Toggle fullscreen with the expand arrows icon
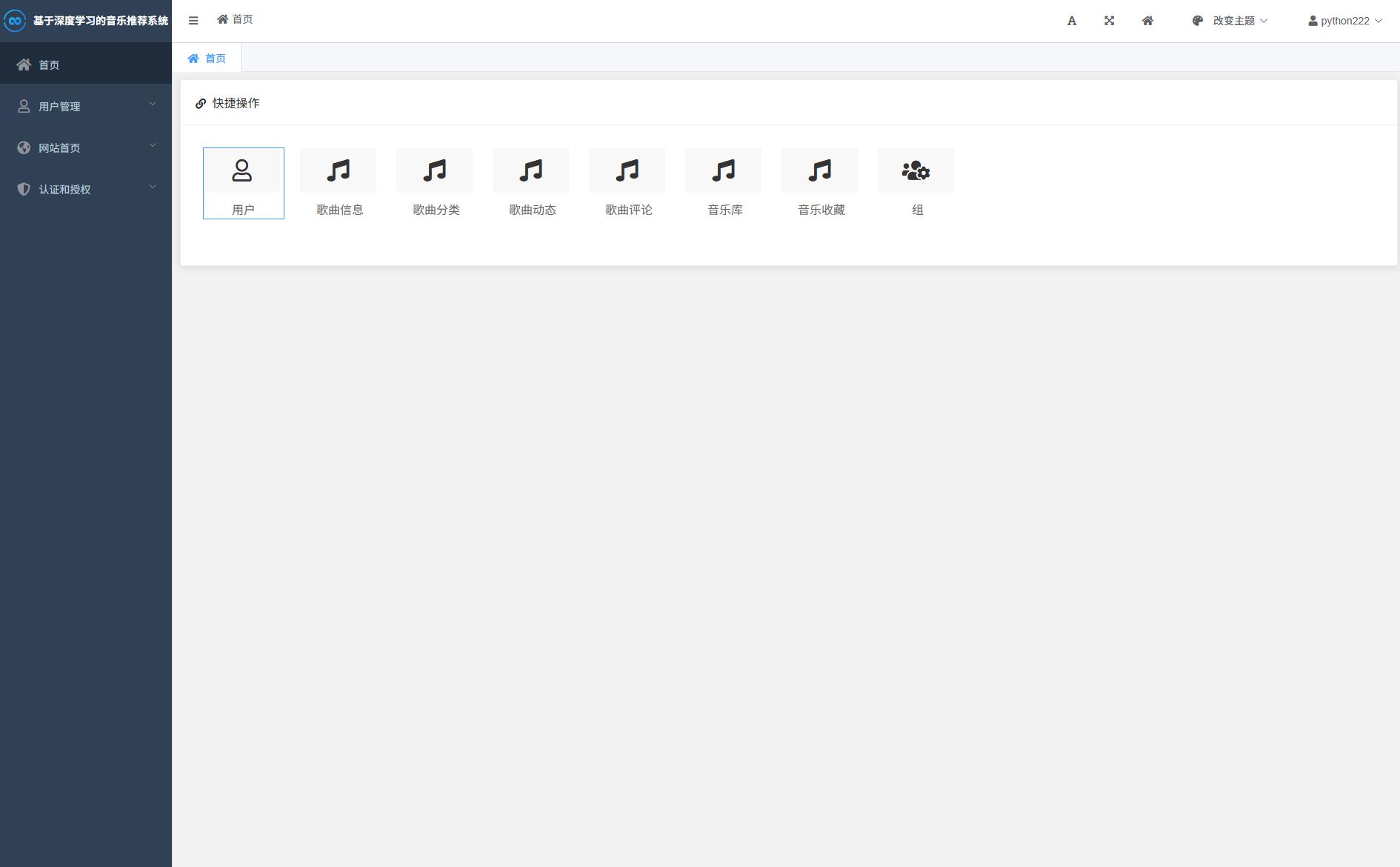Screen dimensions: 1400x867 coord(1109,21)
